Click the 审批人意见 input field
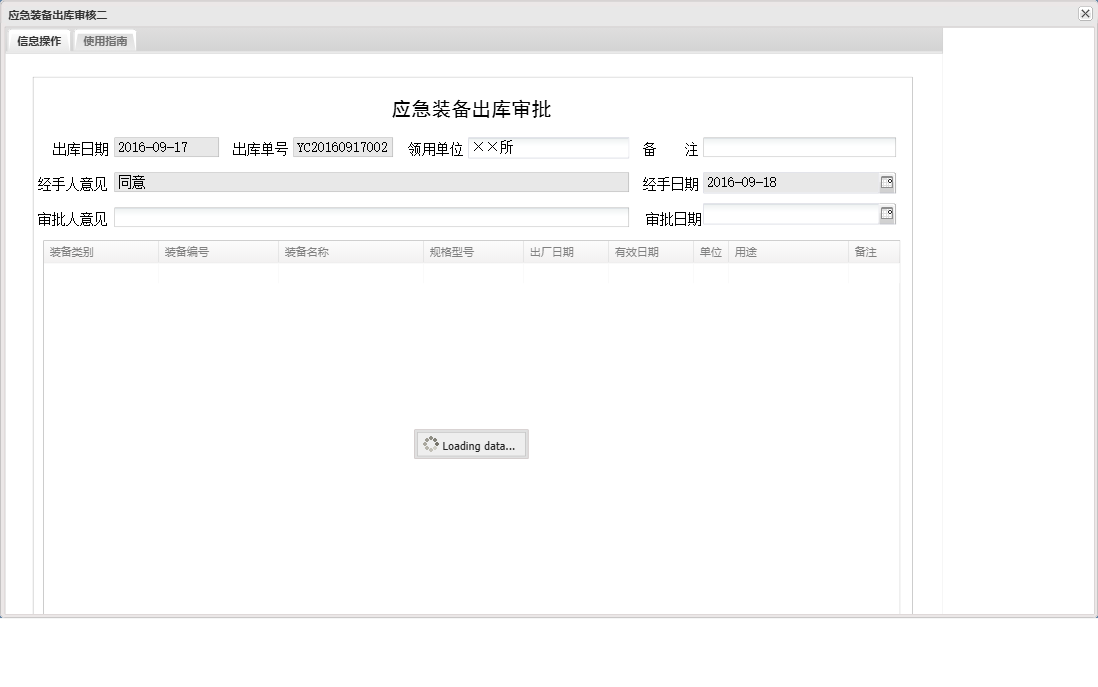This screenshot has height=687, width=1098. [370, 217]
